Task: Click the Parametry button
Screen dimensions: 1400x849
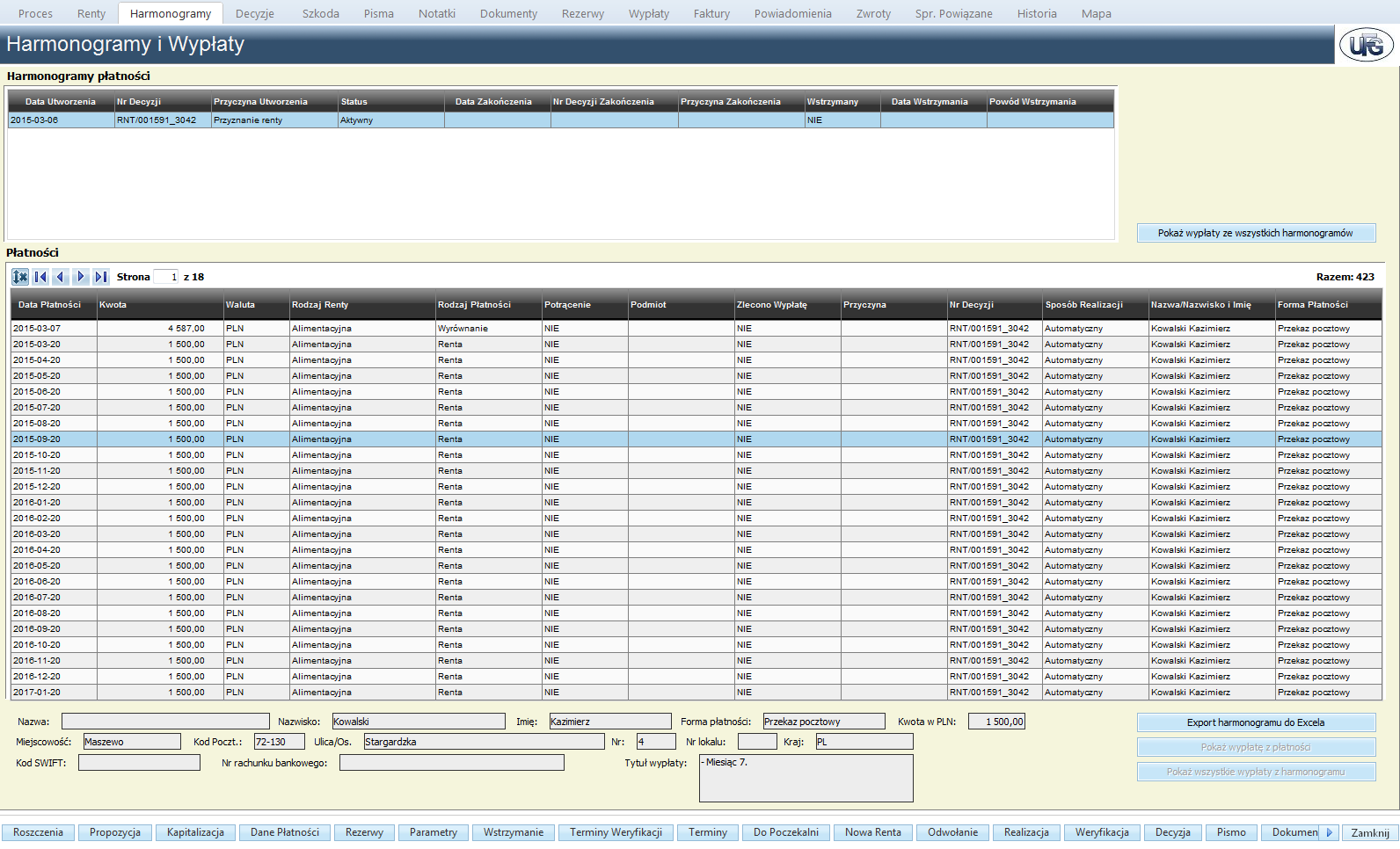Action: tap(434, 832)
